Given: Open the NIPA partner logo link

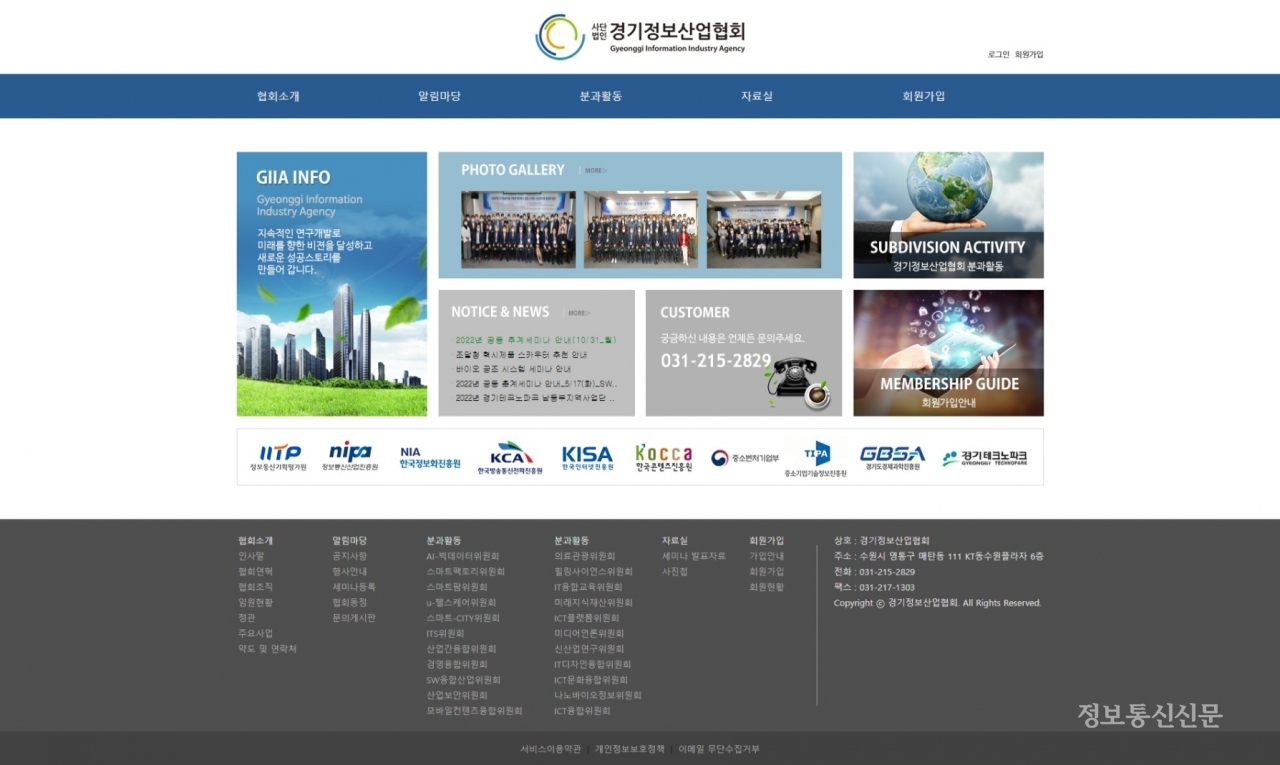Looking at the screenshot, I should coord(350,457).
